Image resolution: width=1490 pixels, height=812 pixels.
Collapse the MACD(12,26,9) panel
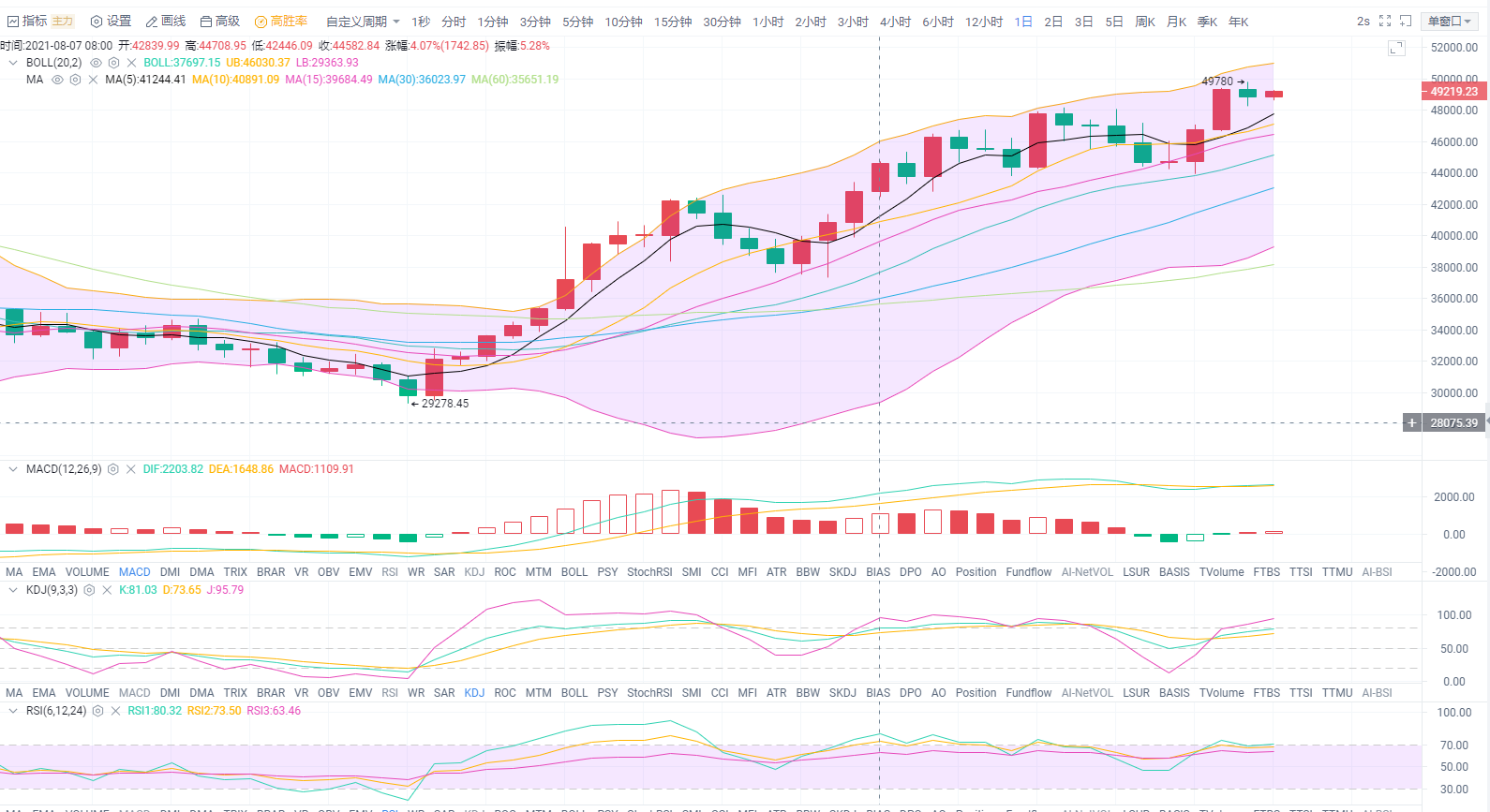tap(13, 469)
